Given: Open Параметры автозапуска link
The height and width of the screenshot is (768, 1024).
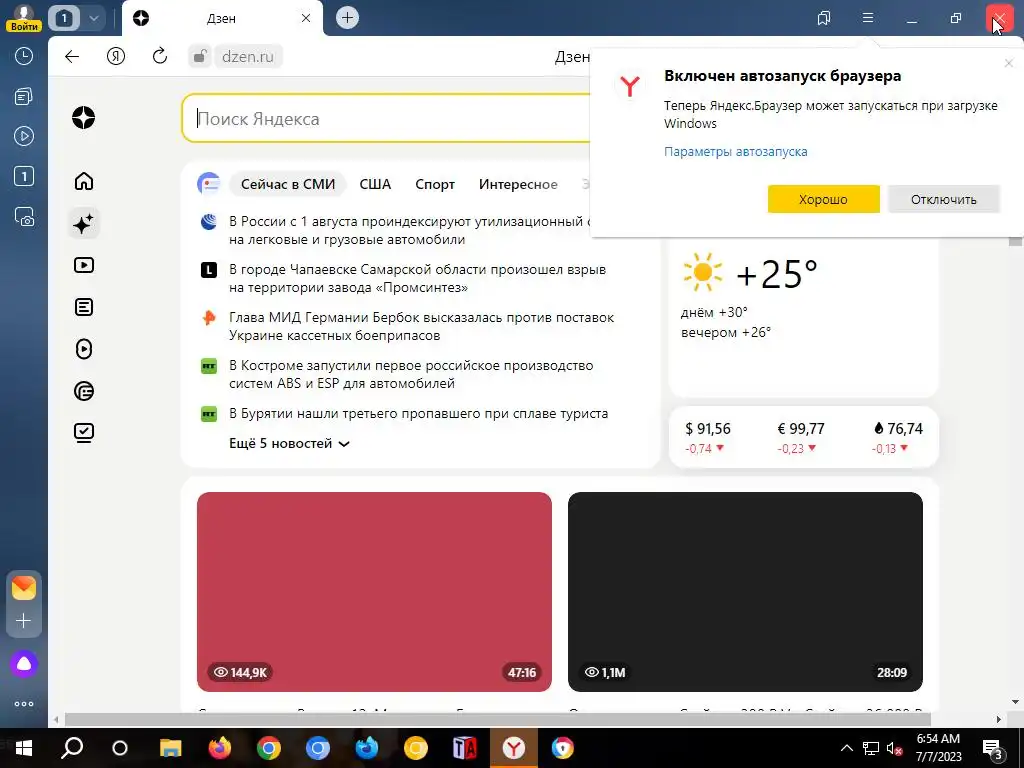Looking at the screenshot, I should 735,152.
